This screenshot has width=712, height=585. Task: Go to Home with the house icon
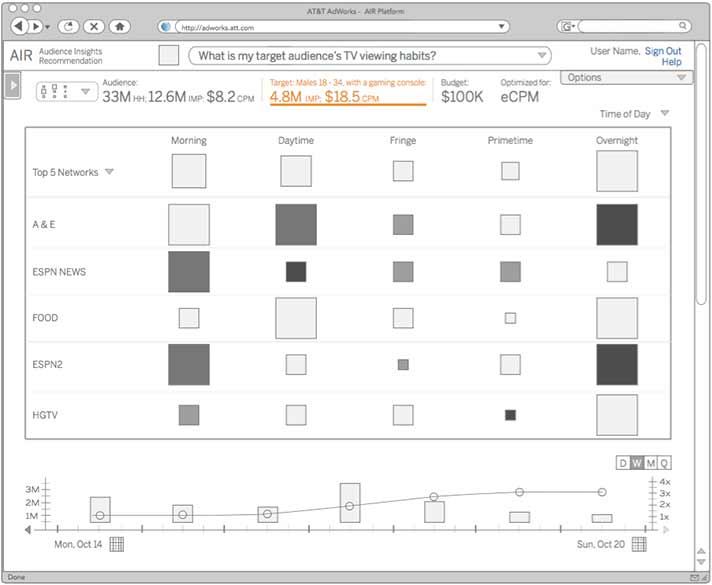point(120,26)
